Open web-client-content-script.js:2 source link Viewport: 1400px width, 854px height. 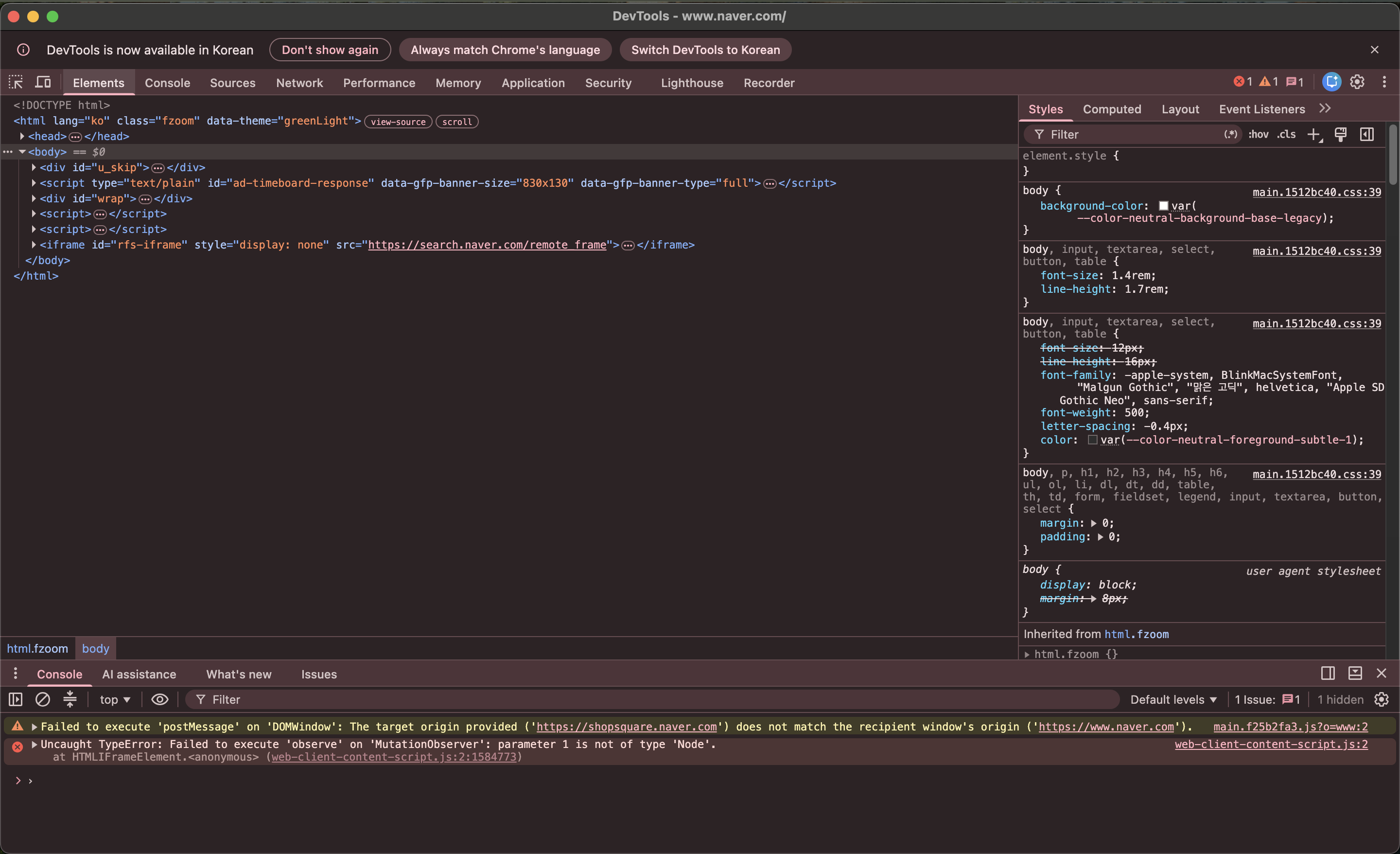pos(1271,744)
